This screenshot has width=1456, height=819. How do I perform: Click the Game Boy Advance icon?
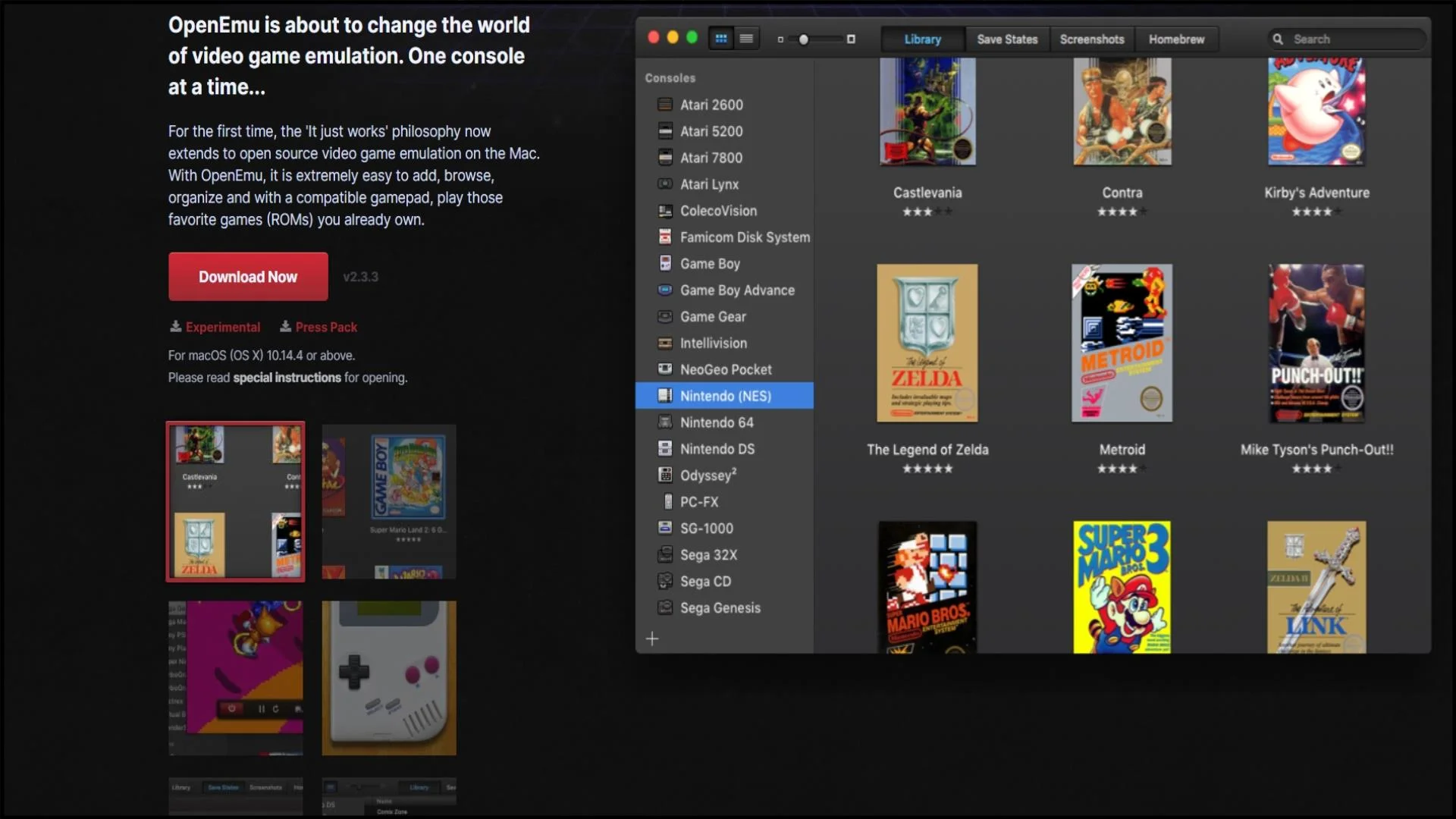tap(665, 290)
